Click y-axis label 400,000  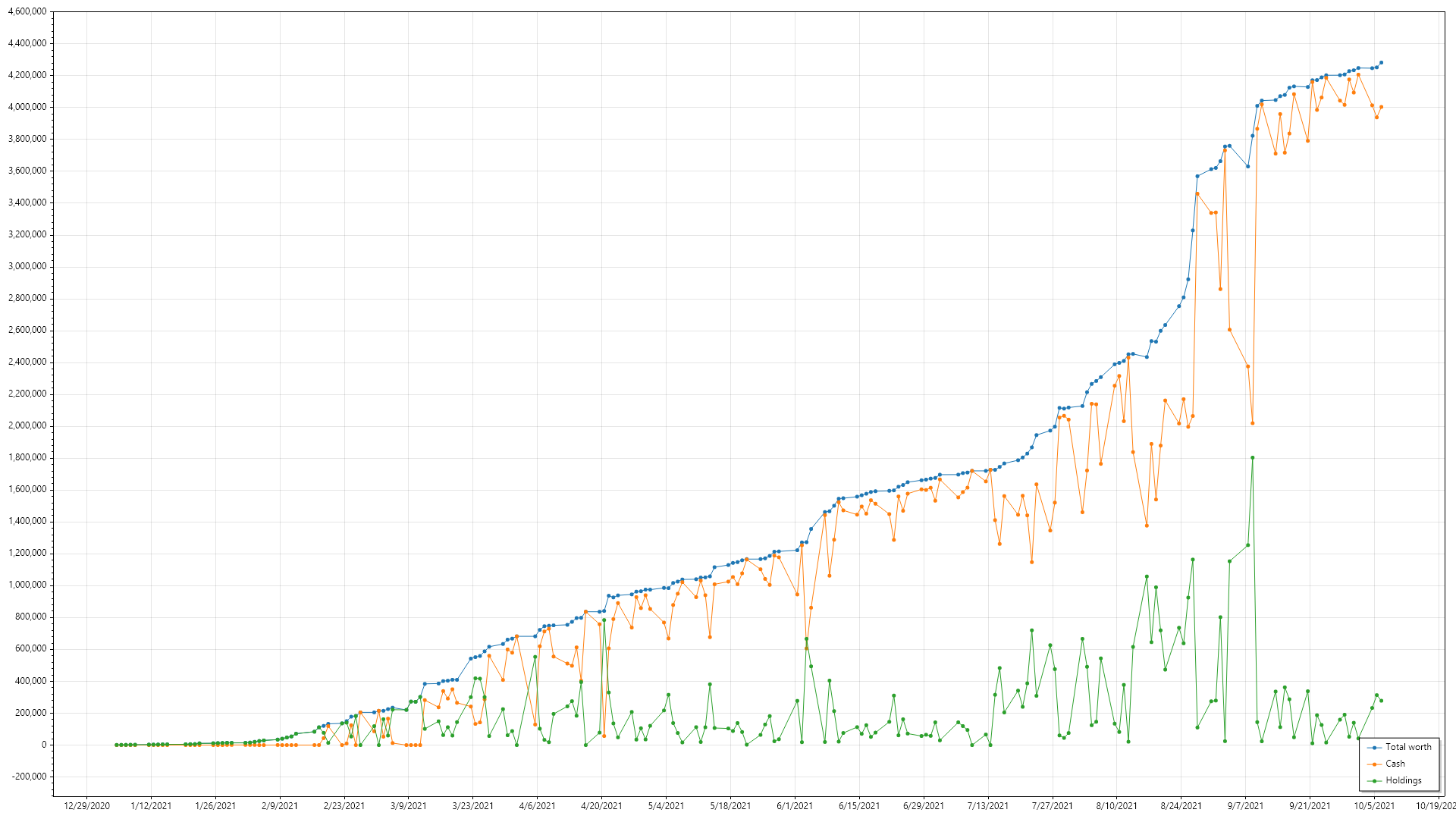(30, 681)
